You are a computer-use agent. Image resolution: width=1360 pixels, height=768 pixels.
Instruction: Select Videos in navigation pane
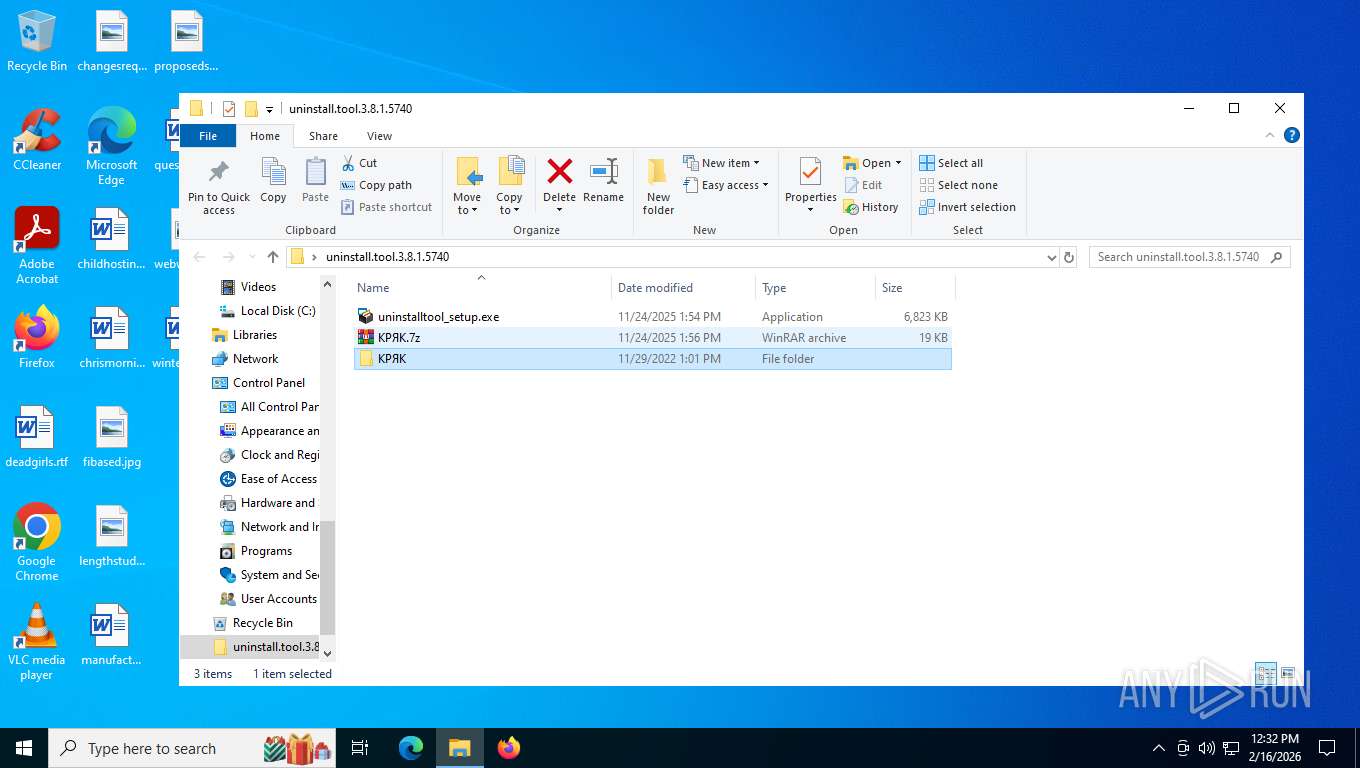(258, 287)
